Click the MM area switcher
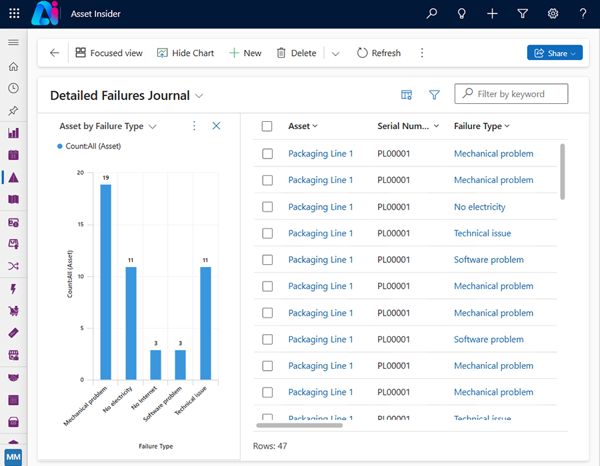This screenshot has width=600, height=466. 13,457
